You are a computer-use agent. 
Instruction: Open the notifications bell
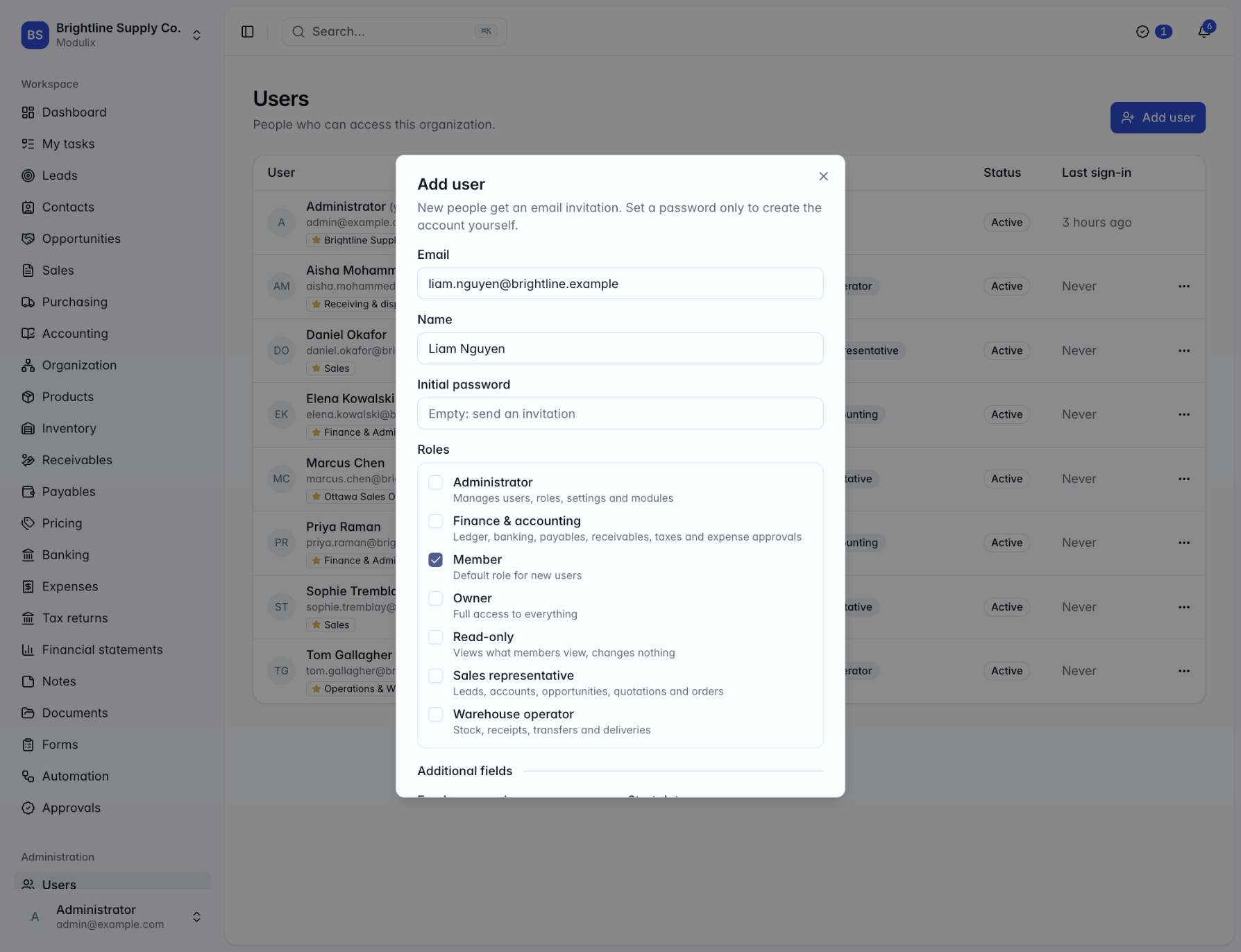pos(1204,31)
